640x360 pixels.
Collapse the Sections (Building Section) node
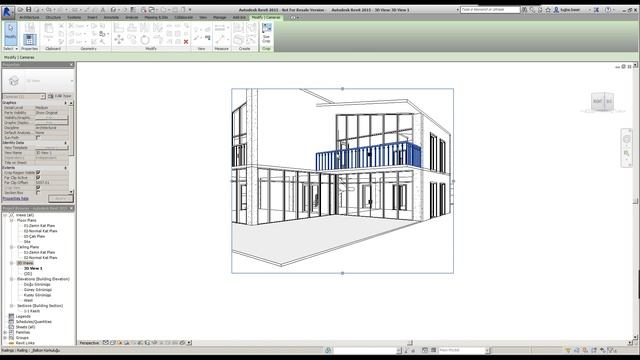12,306
